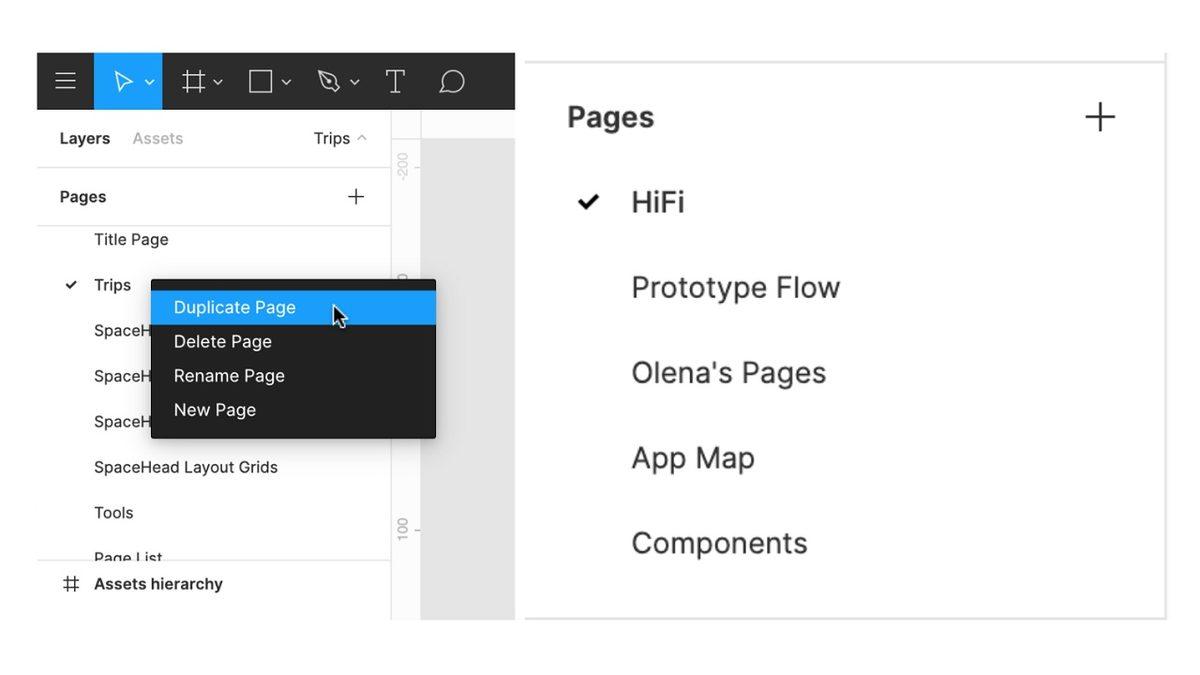Open SpaceHead Layout Grids page

tap(186, 467)
